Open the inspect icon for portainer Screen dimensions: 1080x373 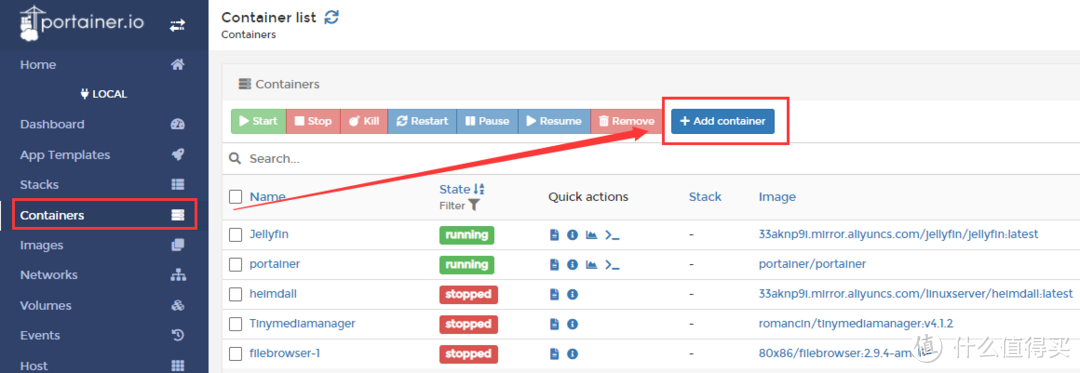point(572,264)
